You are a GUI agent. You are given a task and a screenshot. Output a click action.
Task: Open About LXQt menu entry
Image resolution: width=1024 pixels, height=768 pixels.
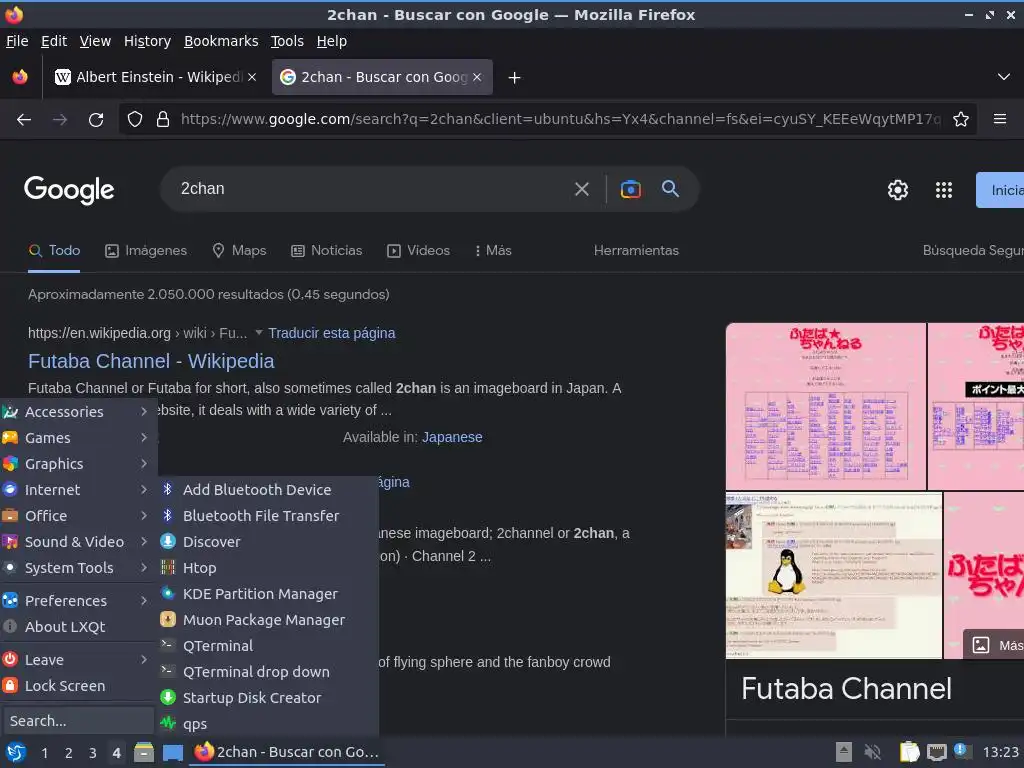(x=78, y=627)
